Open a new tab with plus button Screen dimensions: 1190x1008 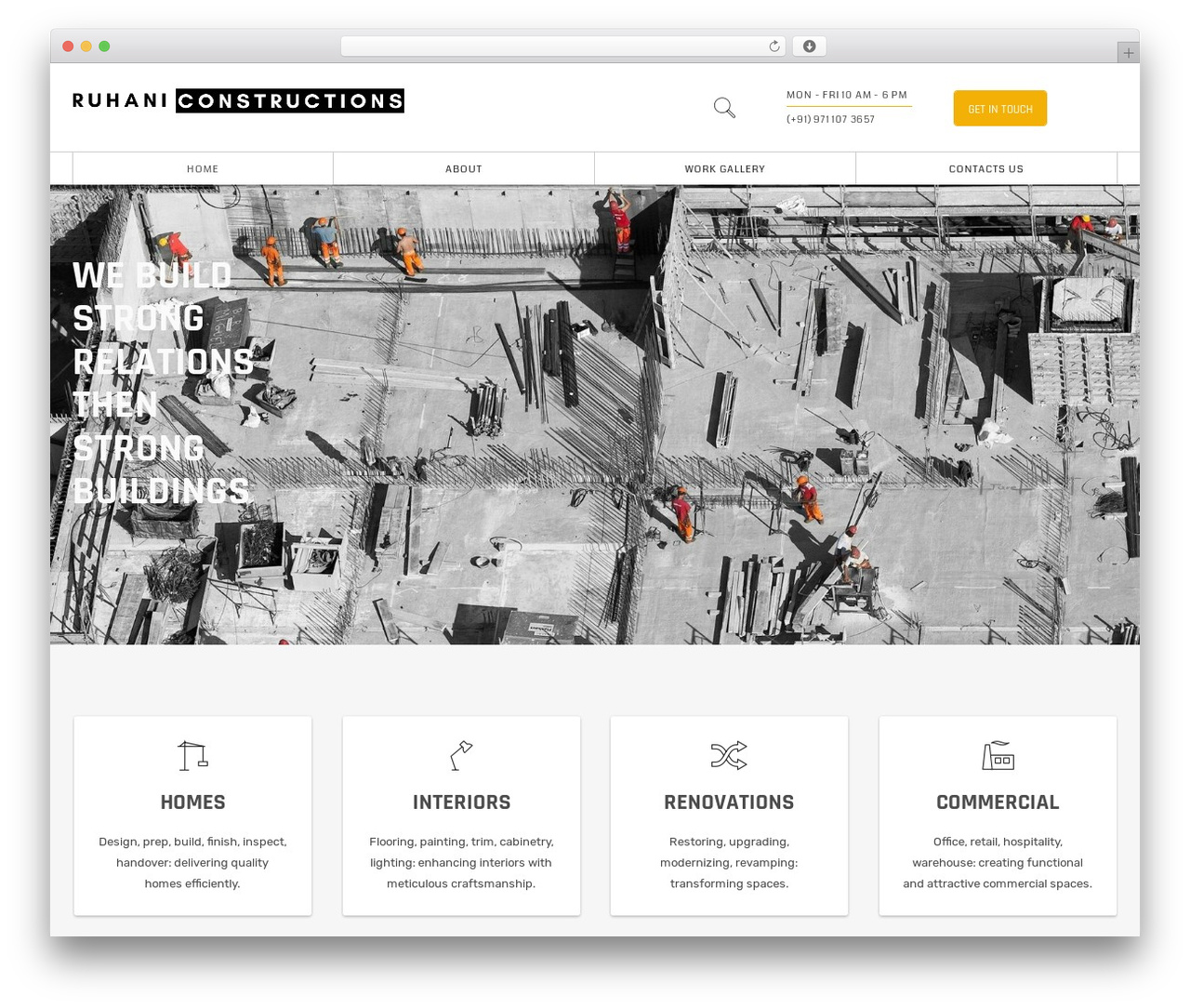tap(1128, 53)
